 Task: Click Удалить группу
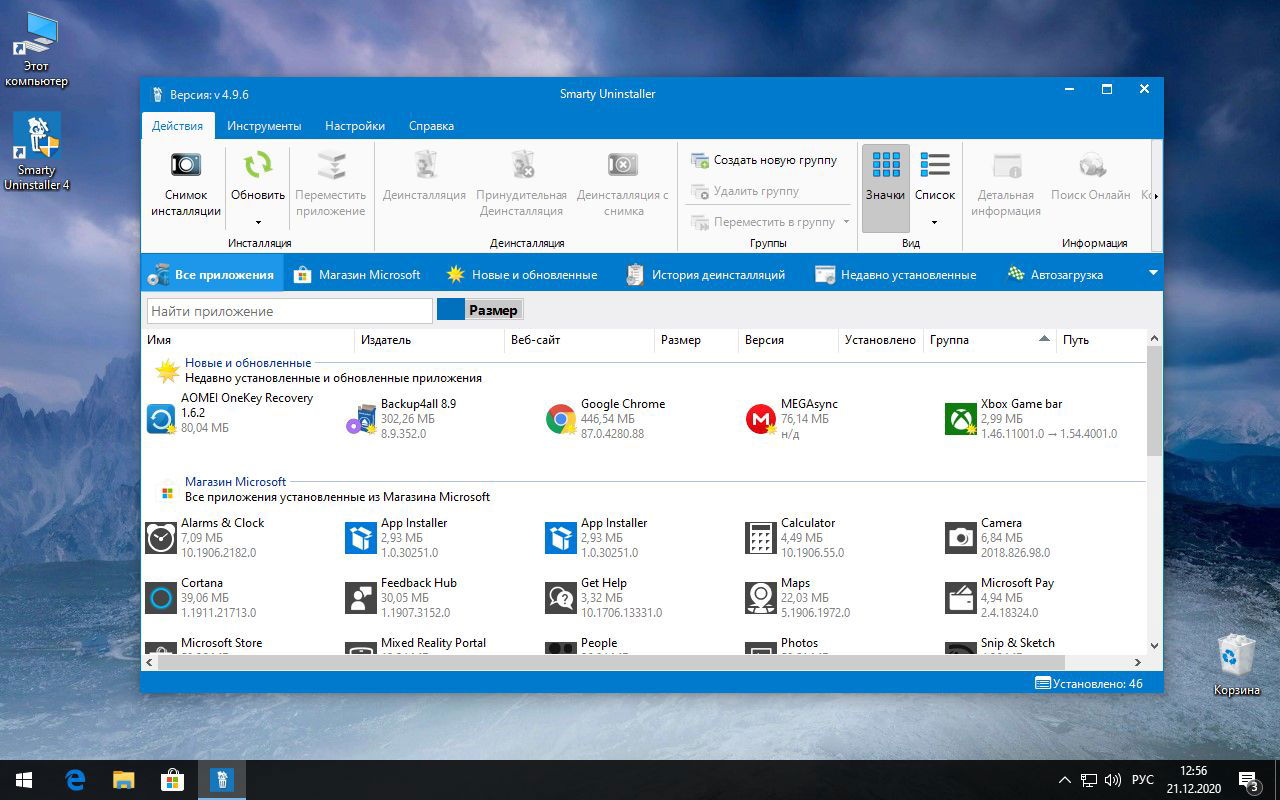click(x=745, y=191)
